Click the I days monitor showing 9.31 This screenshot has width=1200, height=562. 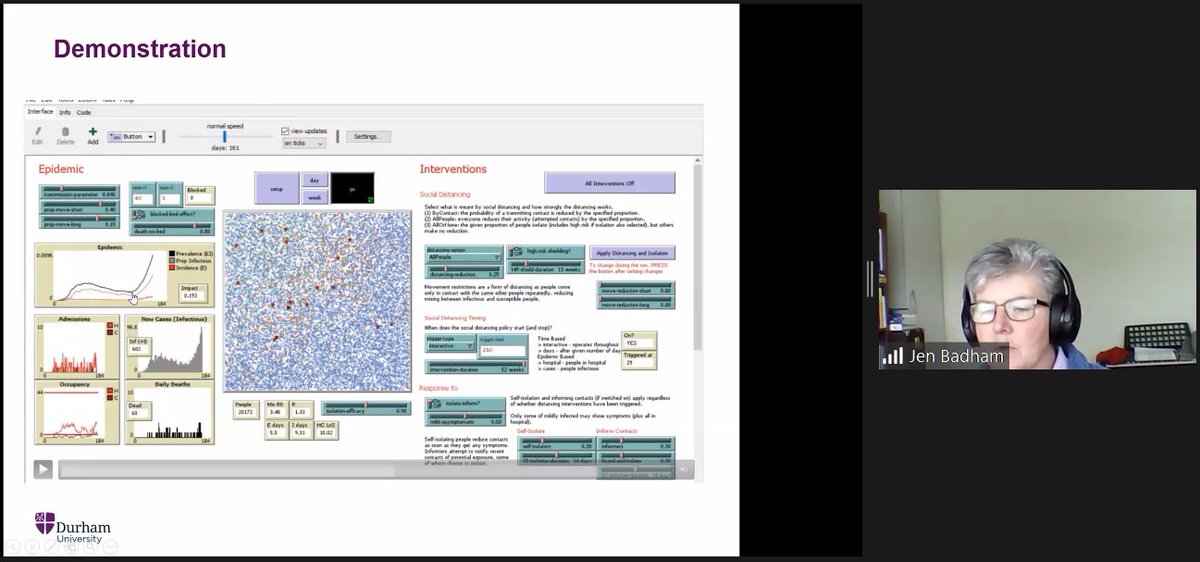pos(301,429)
